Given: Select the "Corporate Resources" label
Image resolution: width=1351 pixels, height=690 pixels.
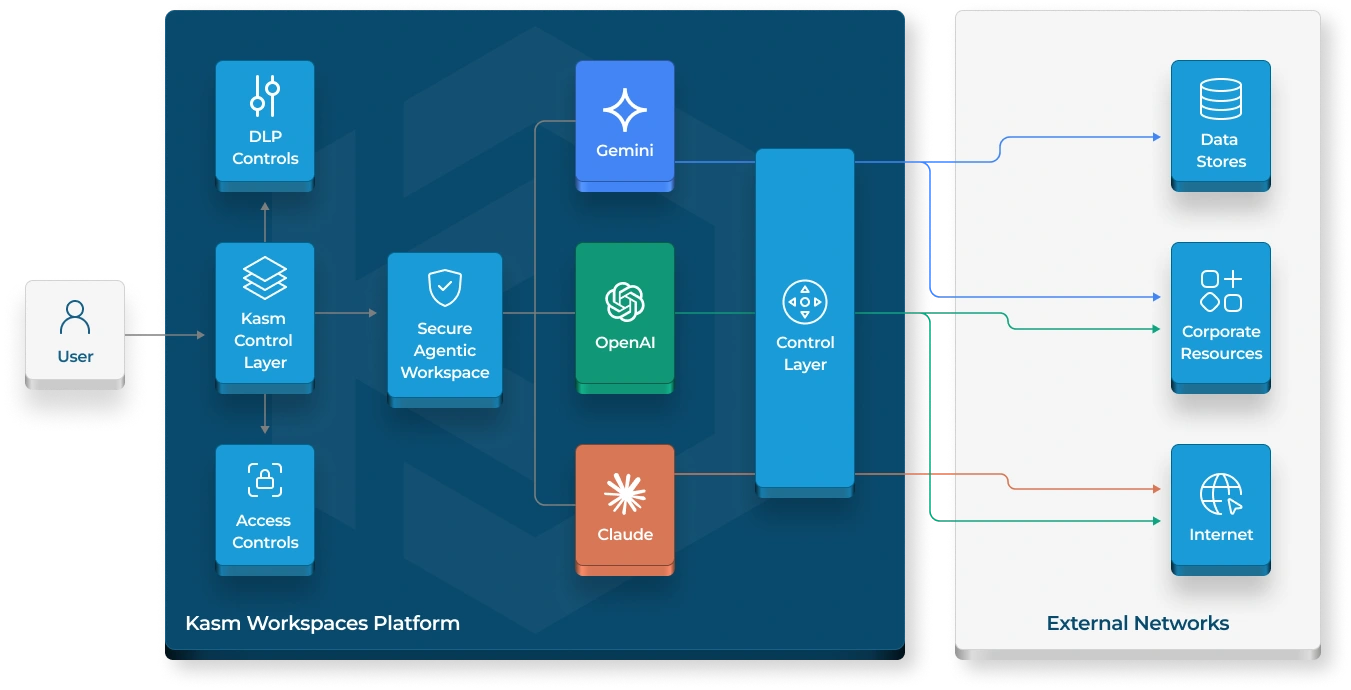Looking at the screenshot, I should coord(1221,342).
